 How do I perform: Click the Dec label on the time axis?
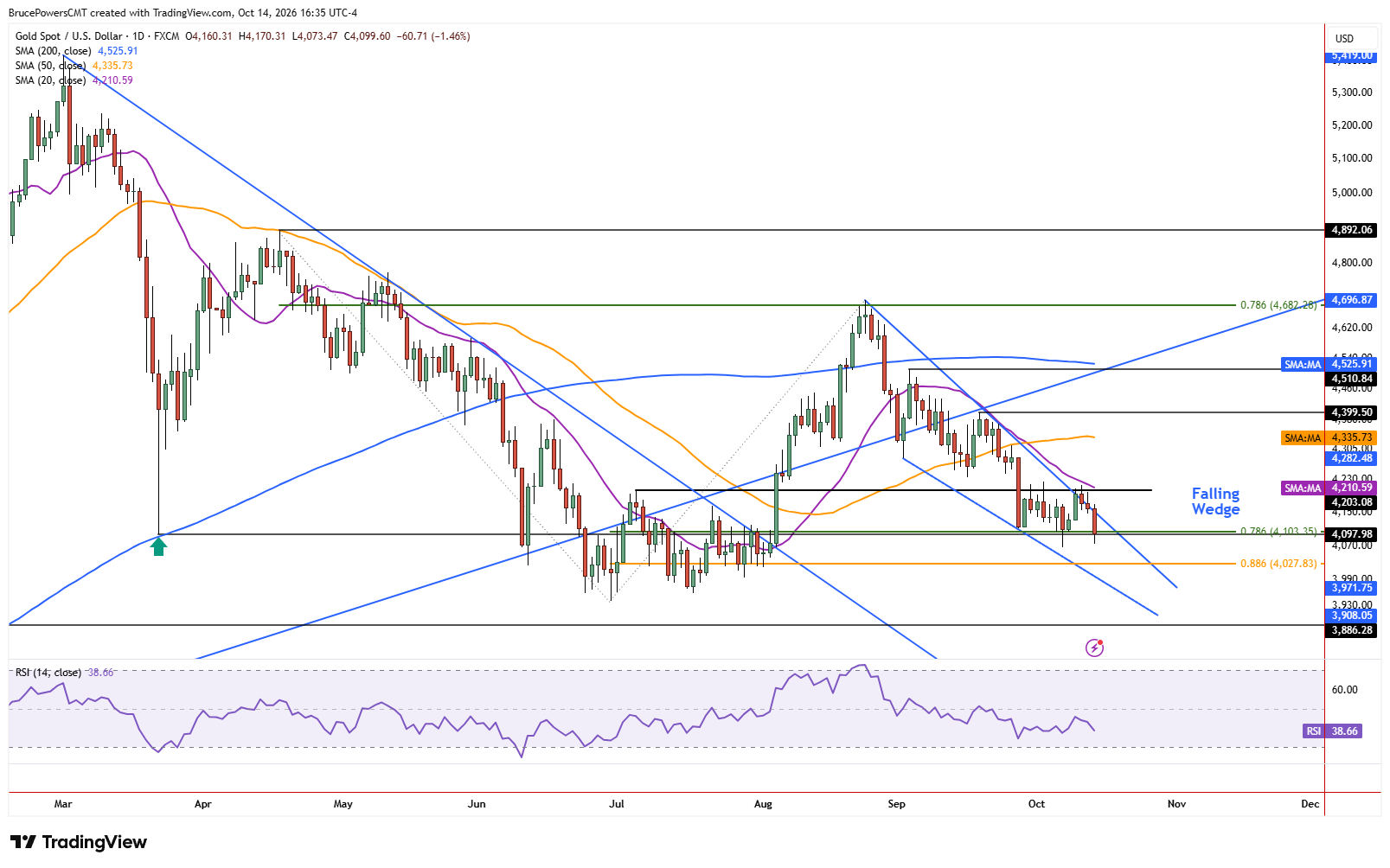[1310, 804]
